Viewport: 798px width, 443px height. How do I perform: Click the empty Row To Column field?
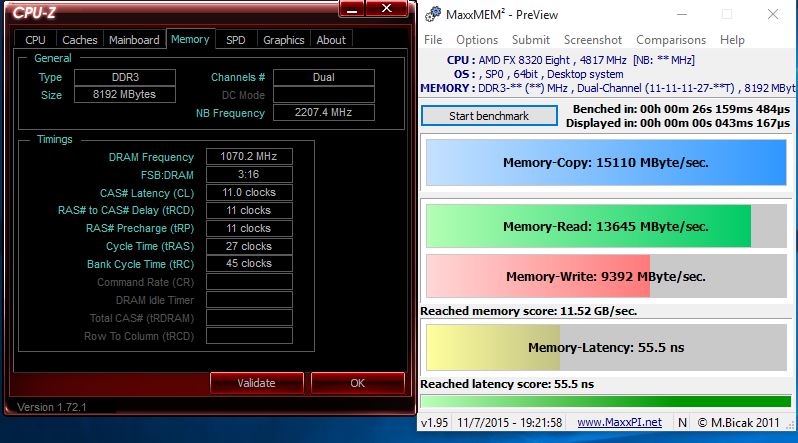click(249, 336)
